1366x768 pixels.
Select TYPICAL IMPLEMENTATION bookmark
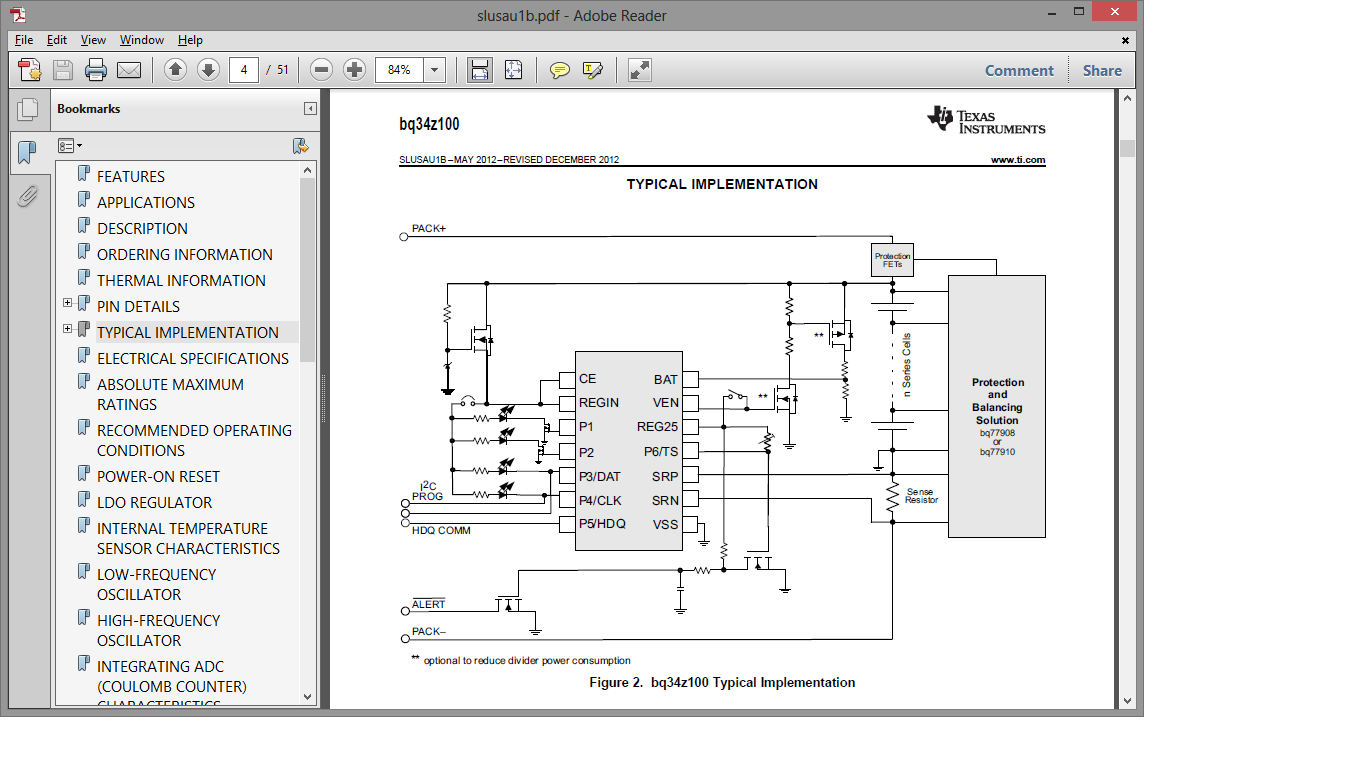(x=188, y=332)
